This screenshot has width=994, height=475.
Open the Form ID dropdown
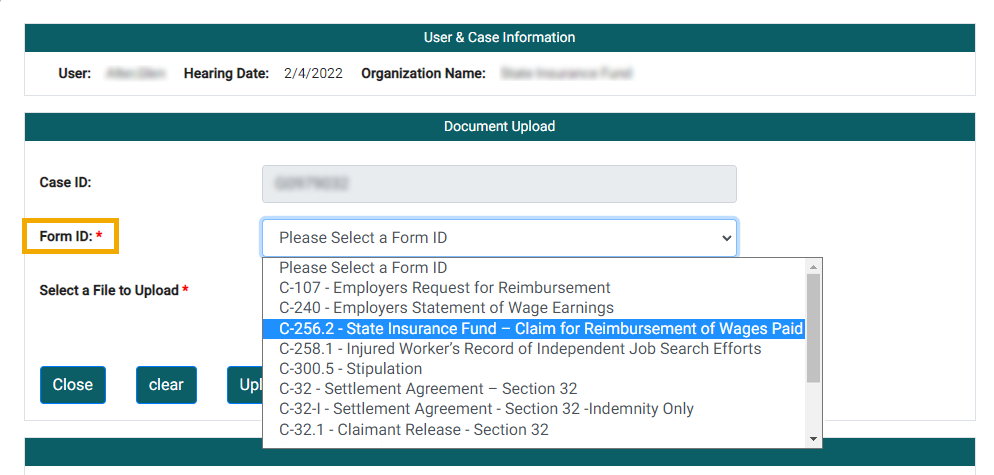(x=498, y=238)
